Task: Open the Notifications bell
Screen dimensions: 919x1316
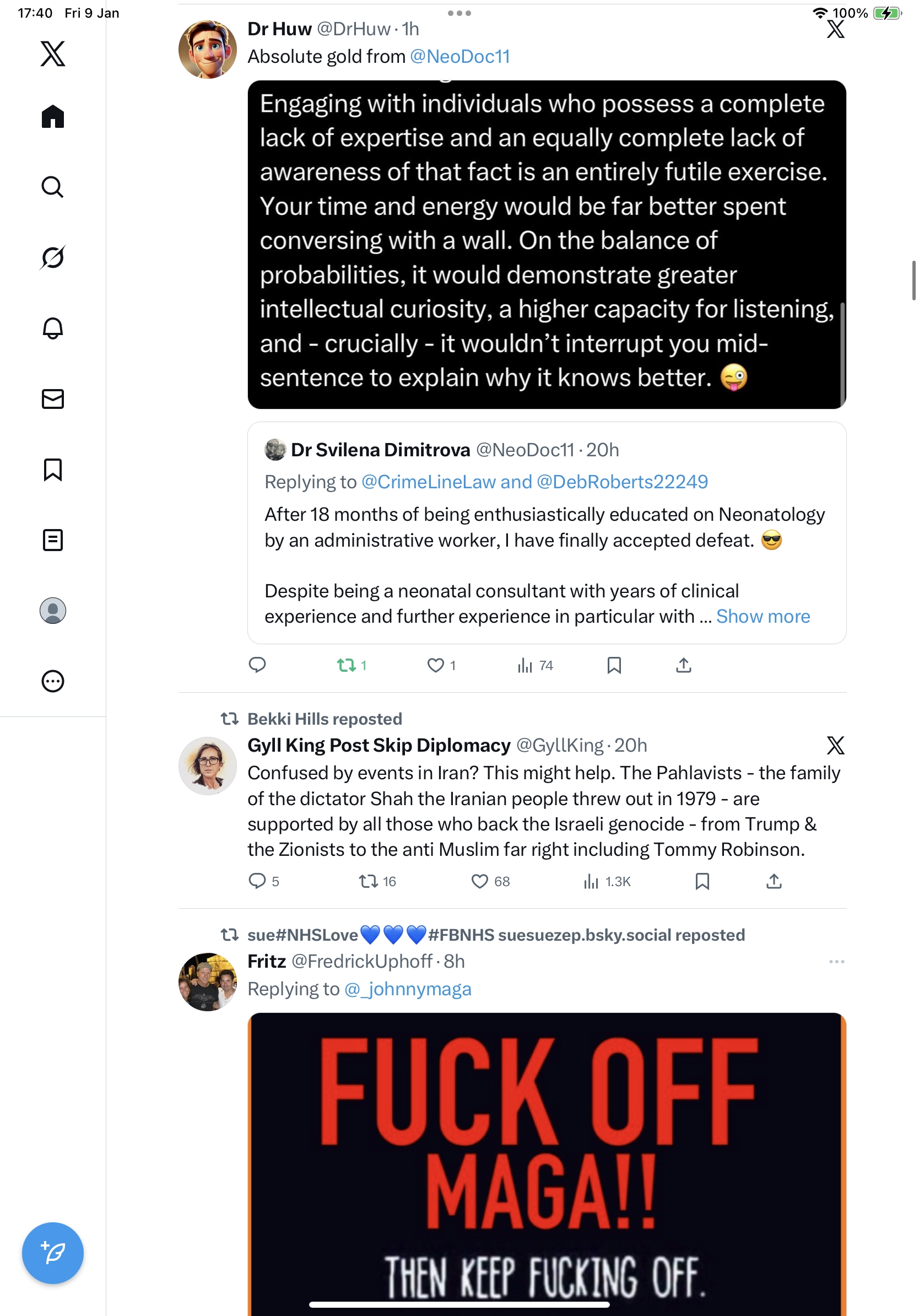Action: click(x=53, y=328)
